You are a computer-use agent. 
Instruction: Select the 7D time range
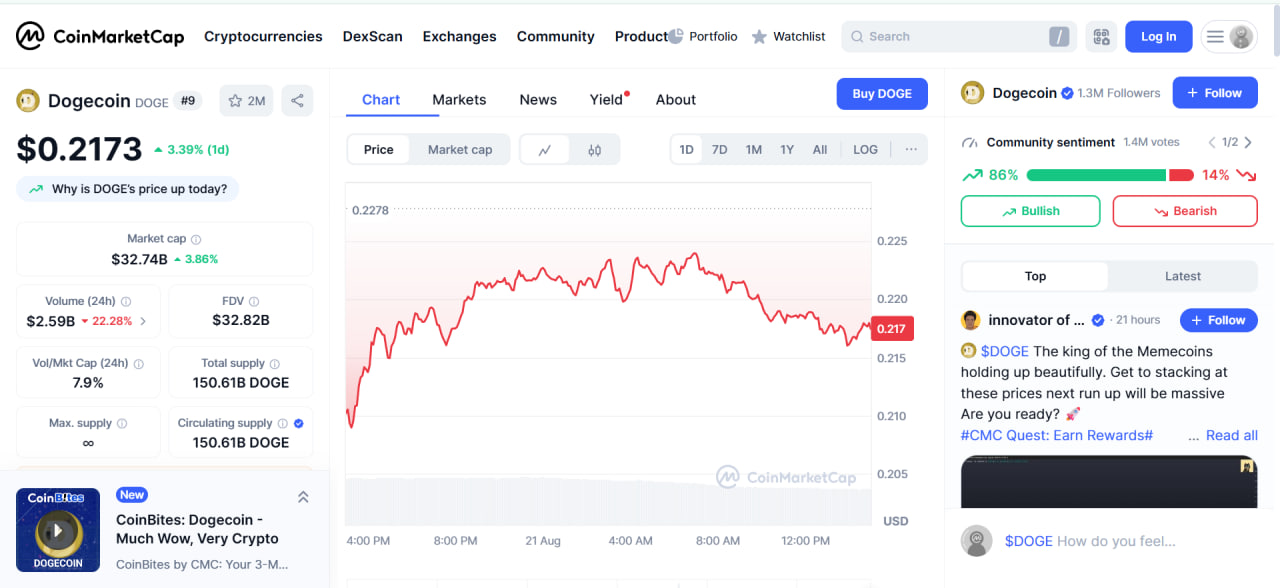point(719,150)
